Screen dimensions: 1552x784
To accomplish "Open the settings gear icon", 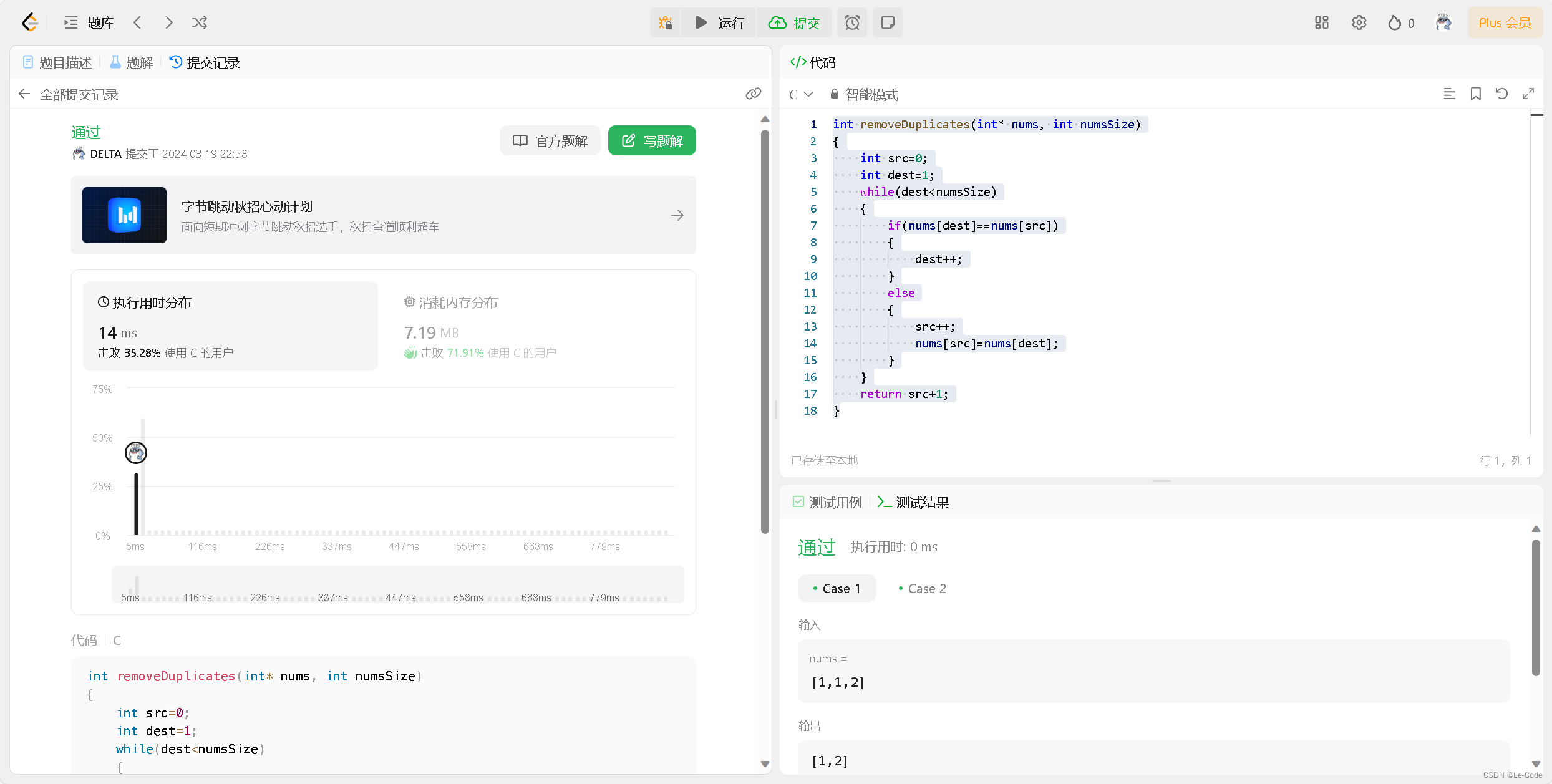I will point(1359,23).
